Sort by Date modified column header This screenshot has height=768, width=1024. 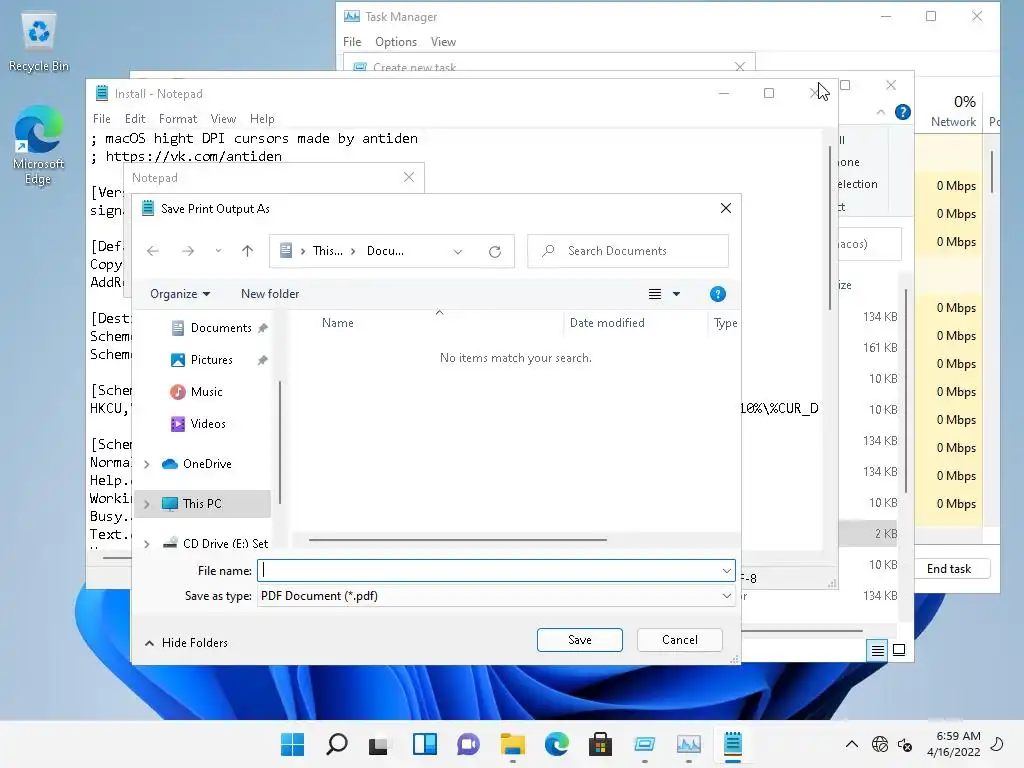tap(607, 323)
